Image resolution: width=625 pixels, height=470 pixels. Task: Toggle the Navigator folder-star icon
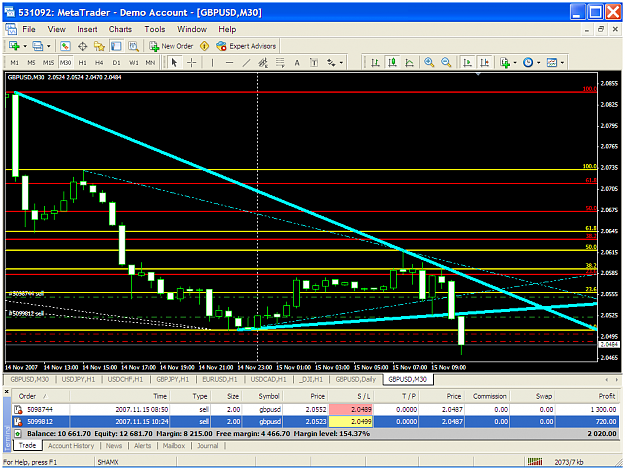pyautogui.click(x=99, y=46)
